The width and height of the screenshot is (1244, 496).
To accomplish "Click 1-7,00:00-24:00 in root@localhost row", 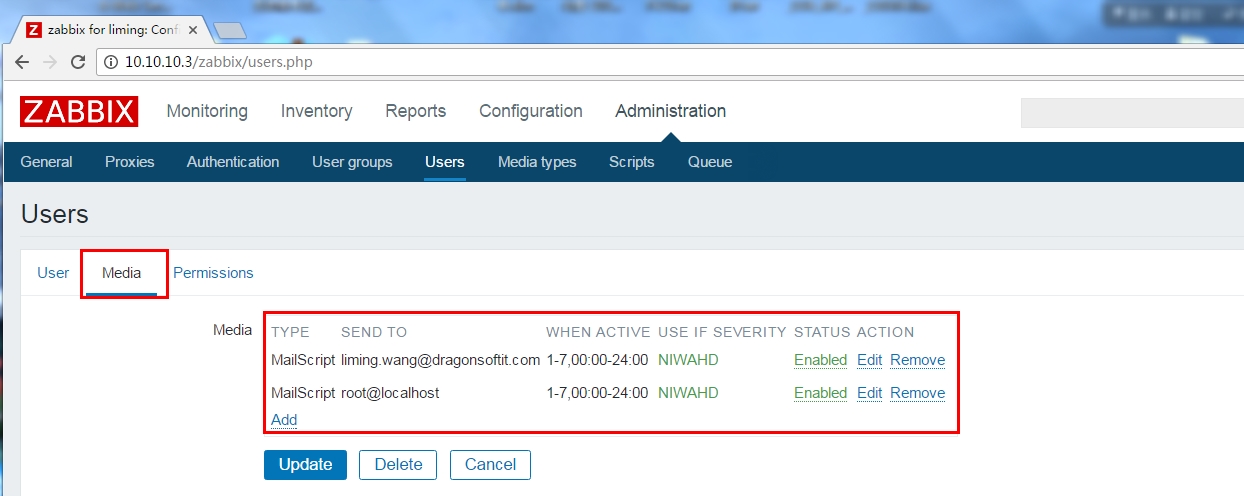I will [x=597, y=393].
